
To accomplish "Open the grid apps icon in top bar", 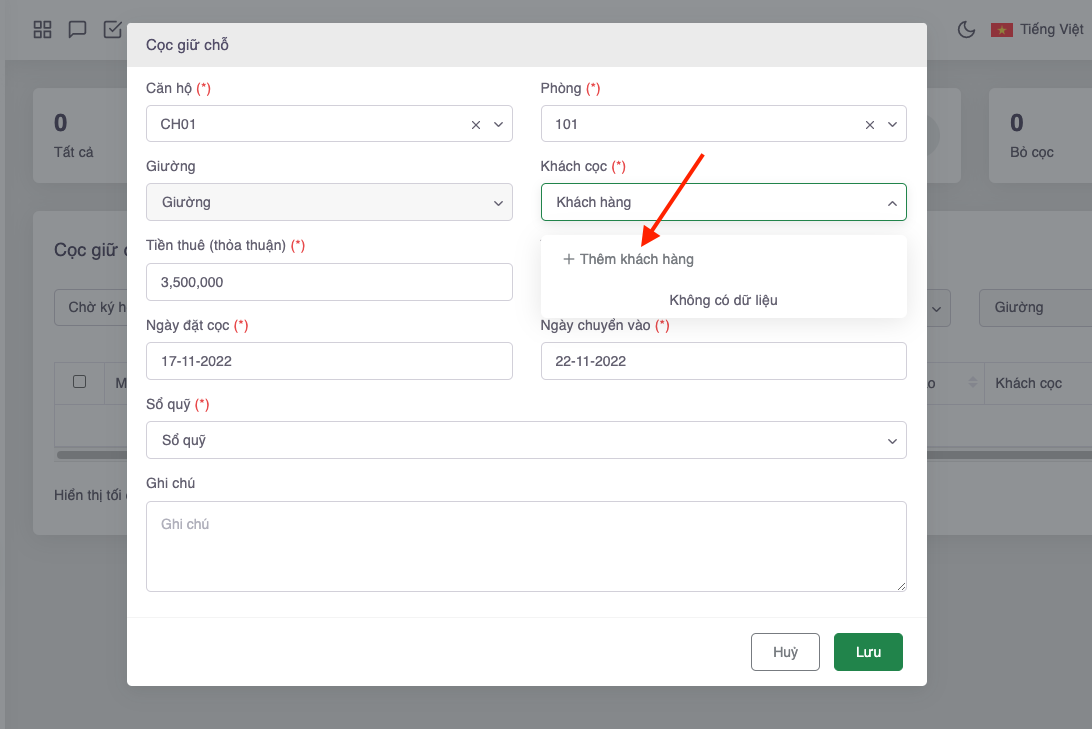I will [42, 29].
